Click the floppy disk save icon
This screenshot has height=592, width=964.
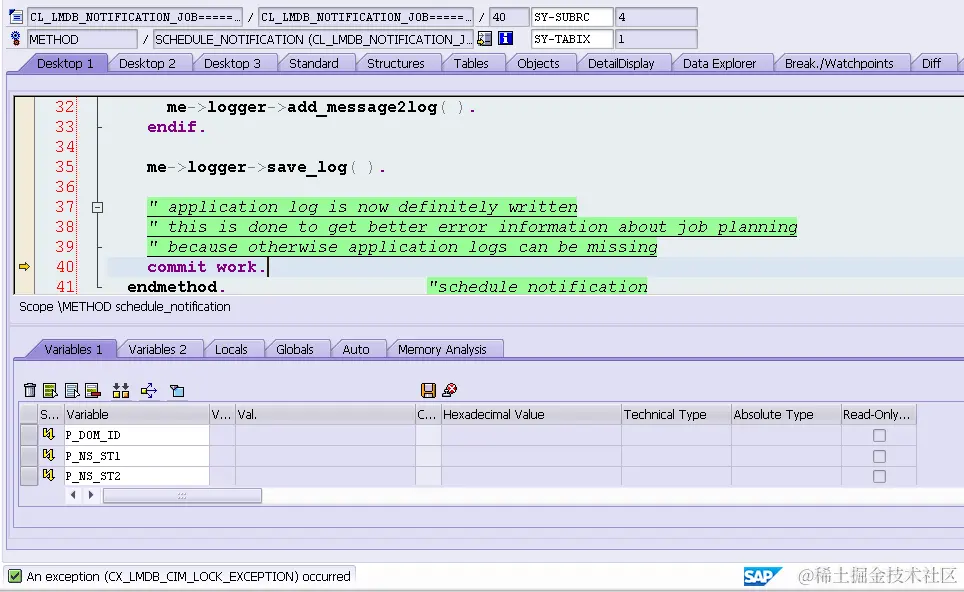(x=429, y=390)
